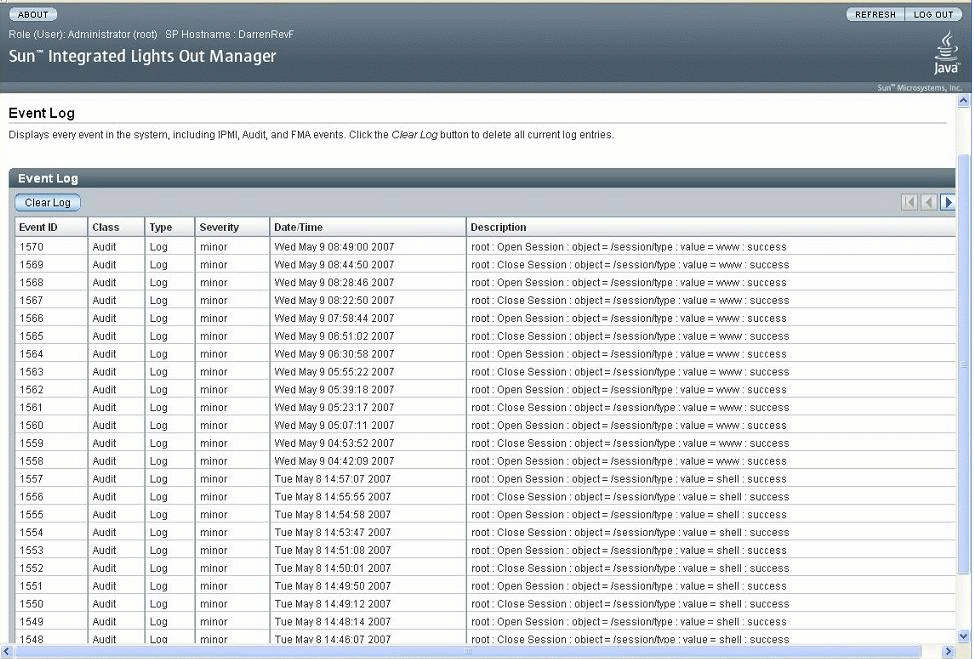The width and height of the screenshot is (974, 659).
Task: Click the Date/Time column header
Action: click(x=368, y=227)
